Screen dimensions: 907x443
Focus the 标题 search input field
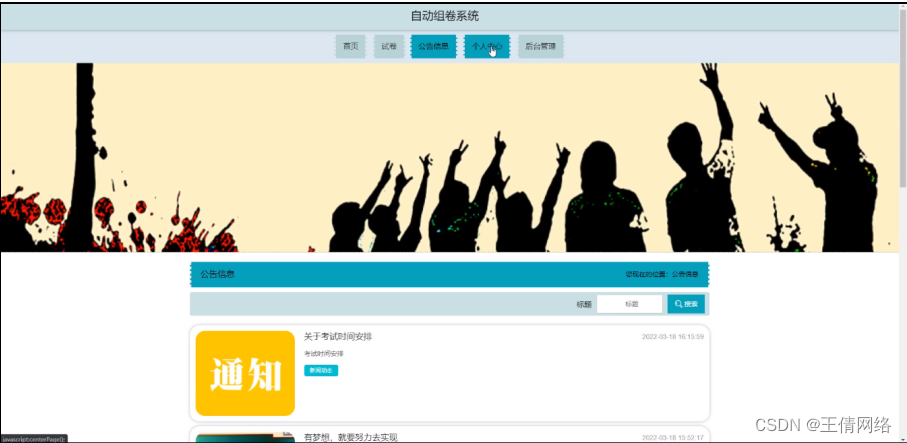pos(629,304)
